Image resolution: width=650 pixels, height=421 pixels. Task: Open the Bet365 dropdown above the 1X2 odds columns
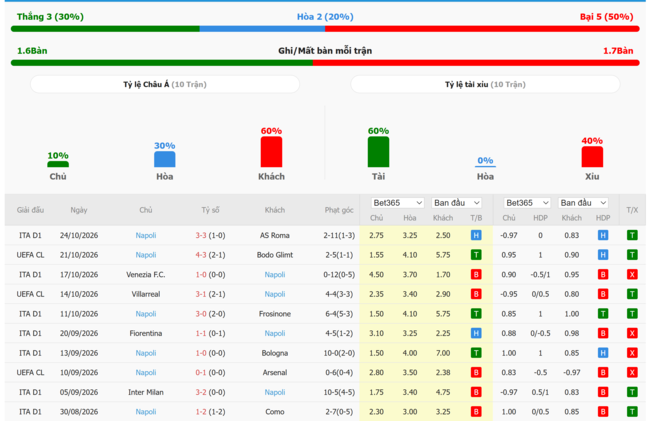397,203
